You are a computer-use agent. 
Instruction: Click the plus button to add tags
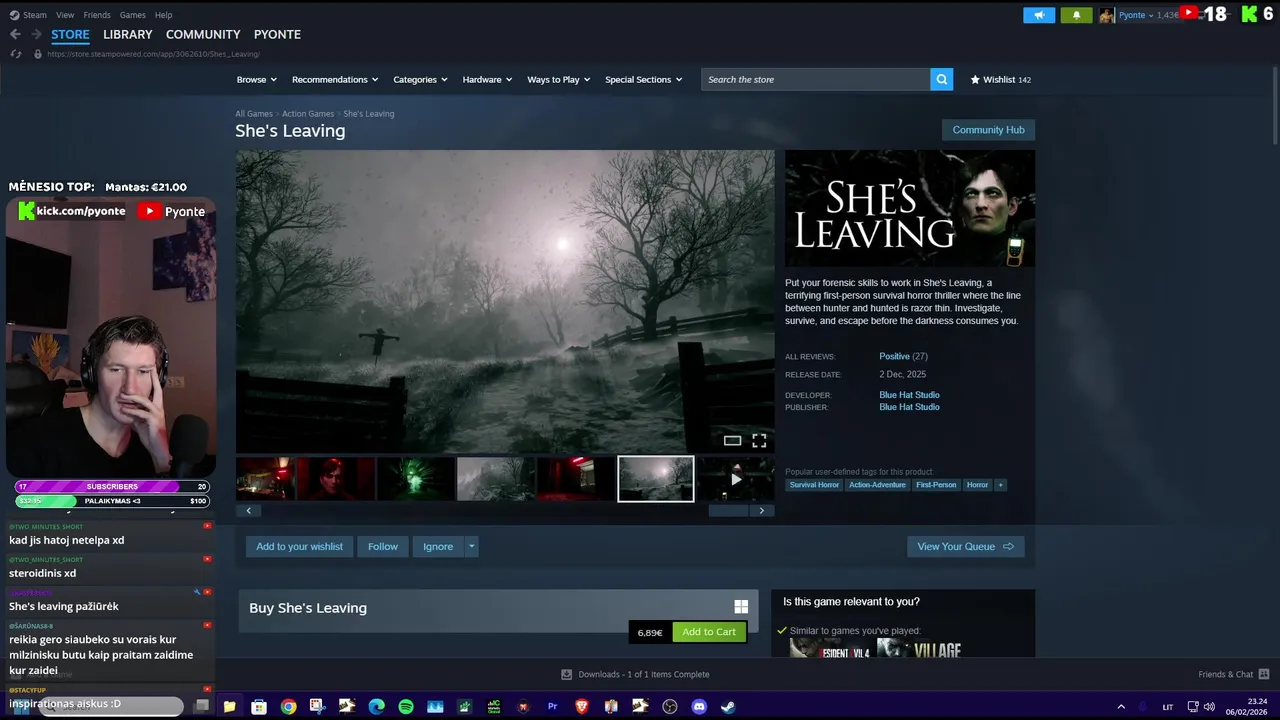click(x=1000, y=485)
